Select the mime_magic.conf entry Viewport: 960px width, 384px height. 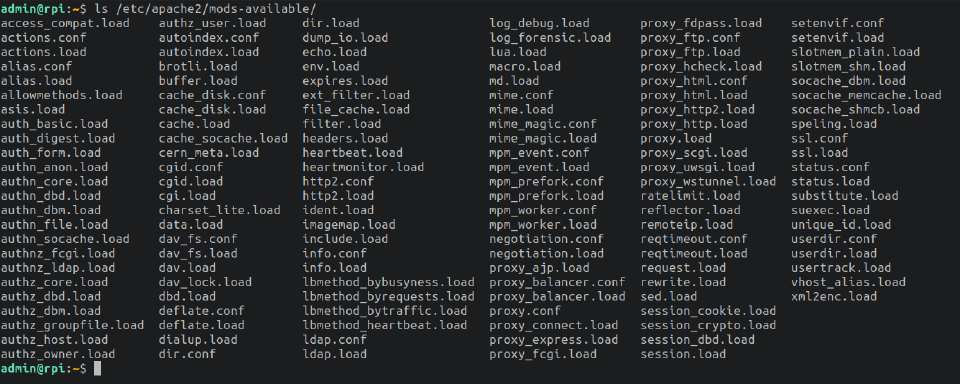coord(542,124)
